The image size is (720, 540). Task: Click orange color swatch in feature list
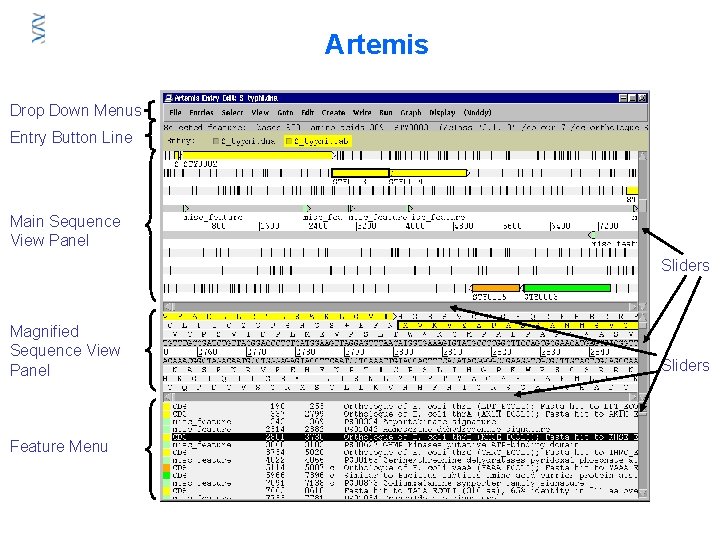pyautogui.click(x=167, y=468)
